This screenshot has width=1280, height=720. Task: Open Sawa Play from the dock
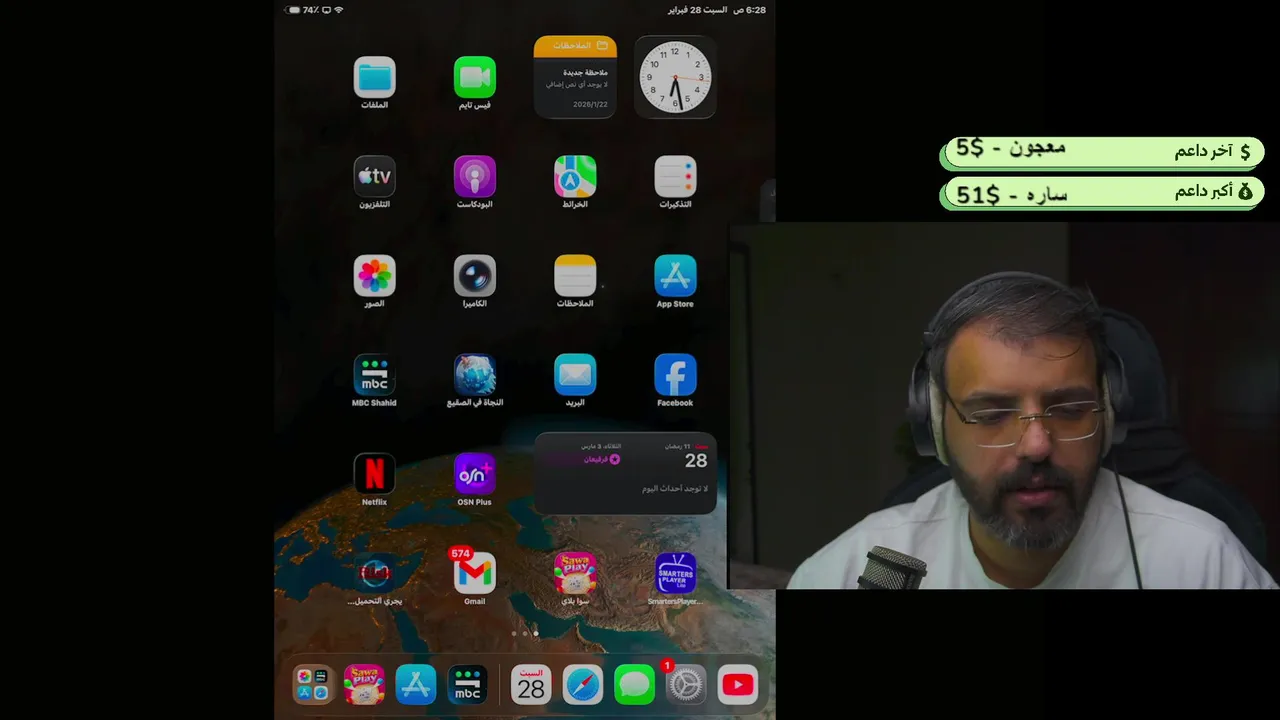(364, 685)
